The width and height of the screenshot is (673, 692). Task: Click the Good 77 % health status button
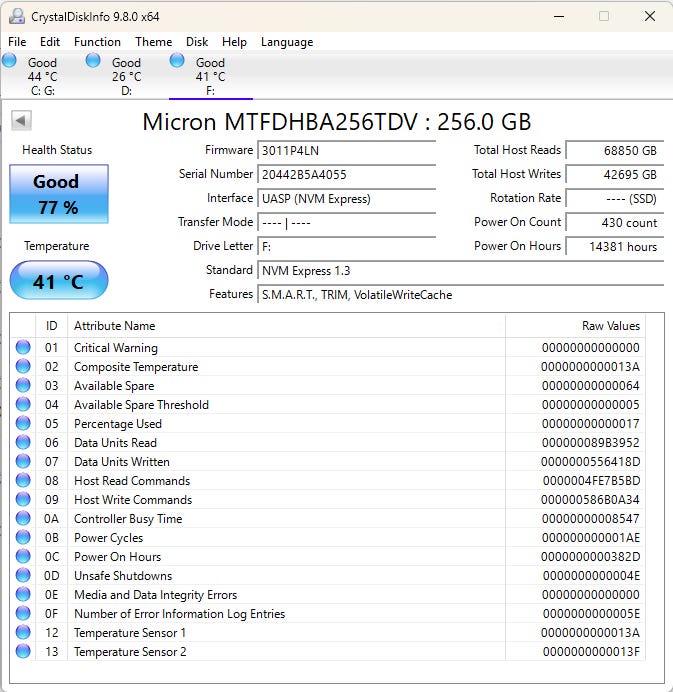coord(56,194)
